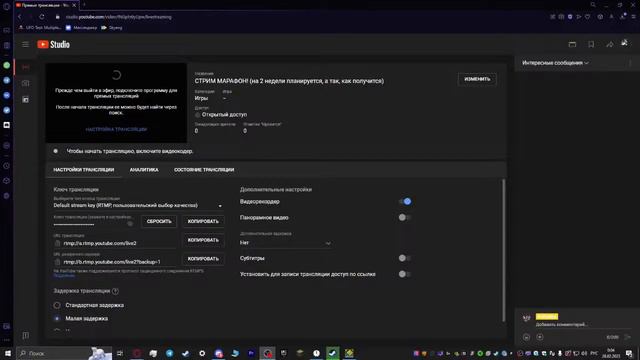Select the Прямые трансляции browser tab

coord(46,5)
